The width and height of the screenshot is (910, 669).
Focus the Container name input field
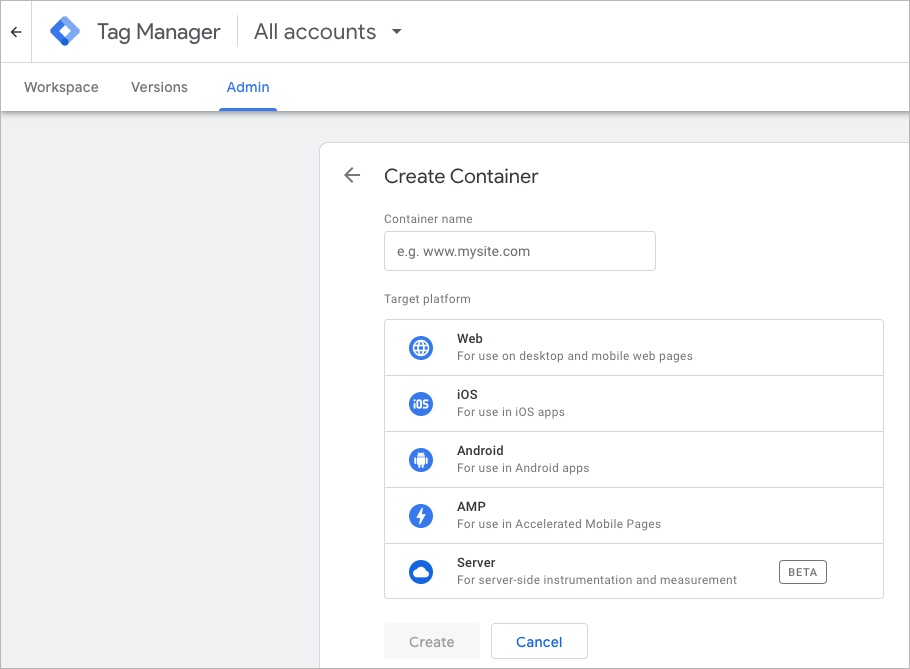[x=519, y=251]
